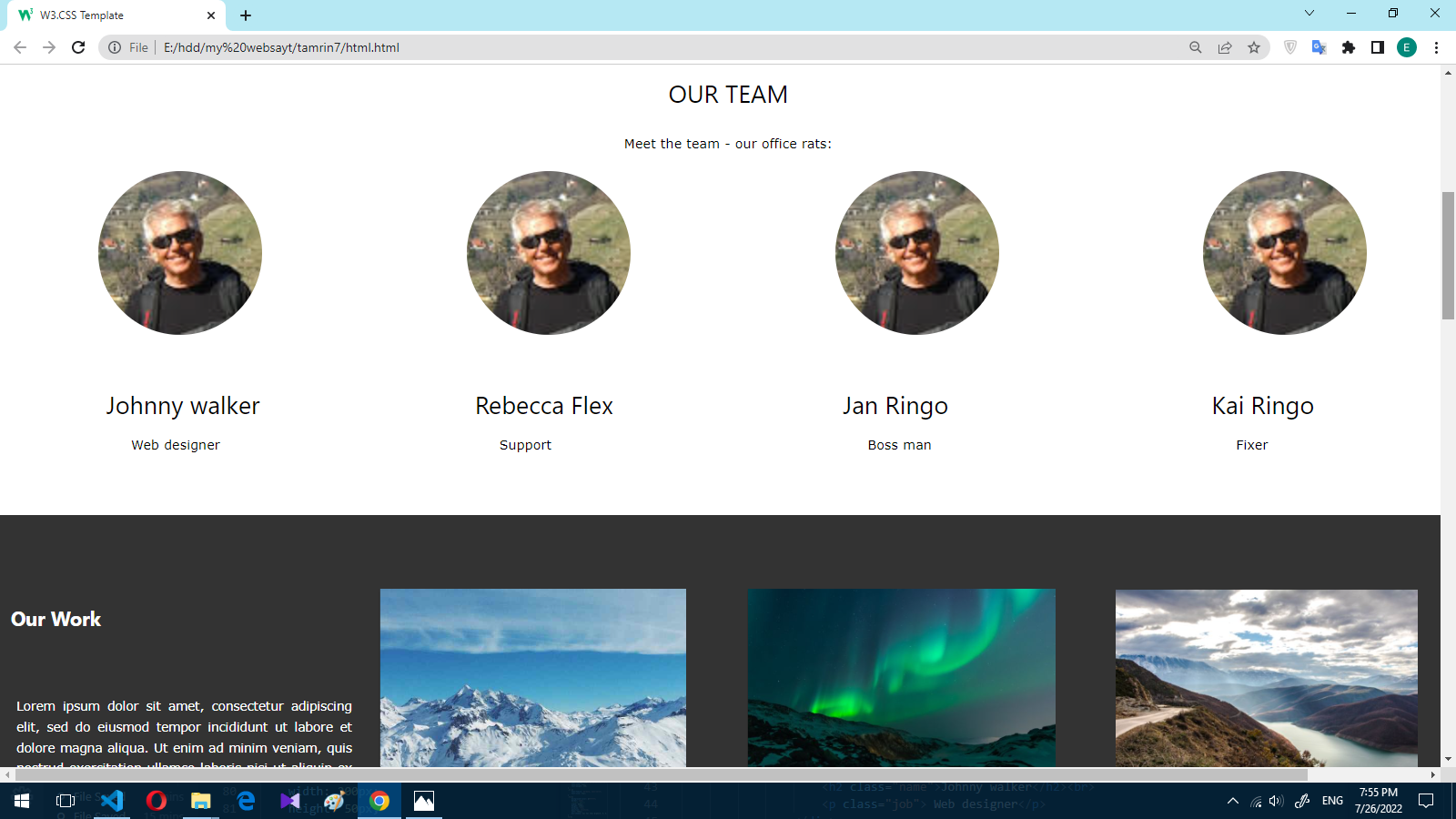Click the northern lights work image

coord(902,678)
